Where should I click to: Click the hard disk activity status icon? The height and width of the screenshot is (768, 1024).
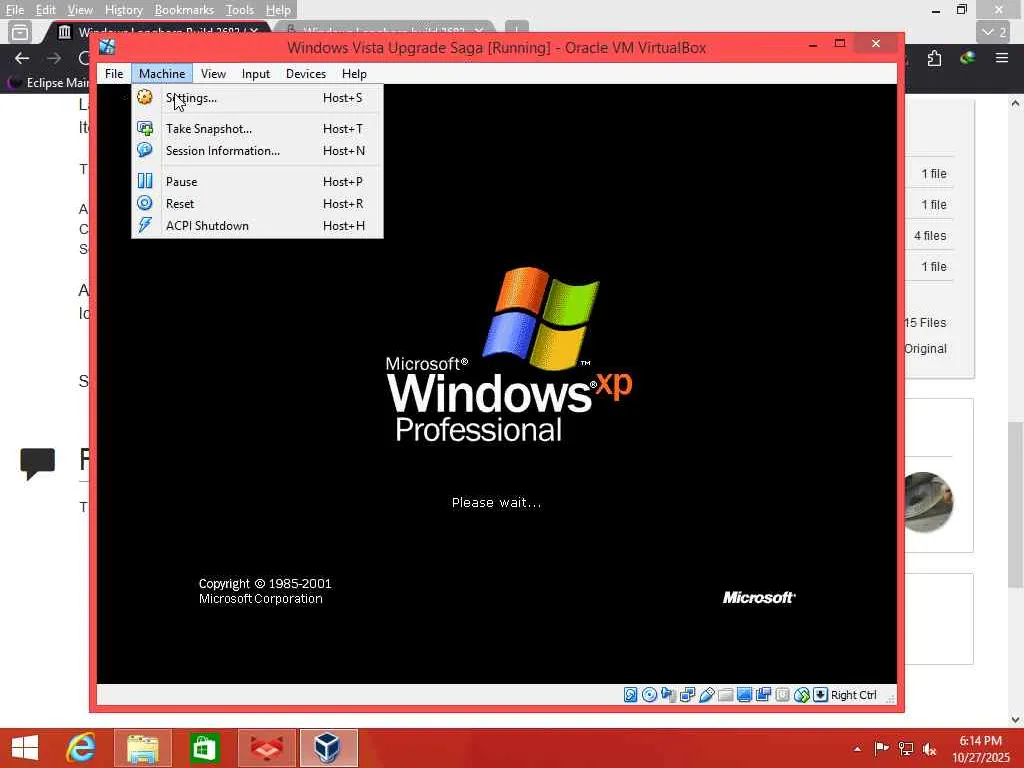(630, 695)
